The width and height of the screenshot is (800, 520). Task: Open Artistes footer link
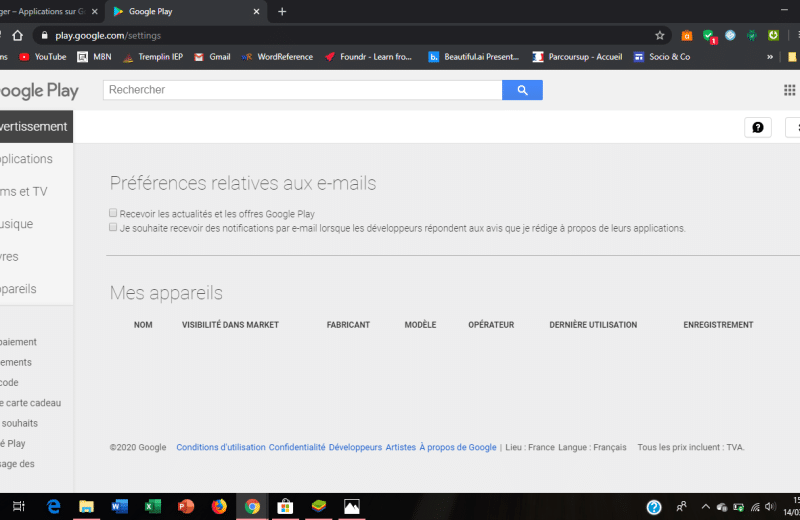[x=401, y=448]
